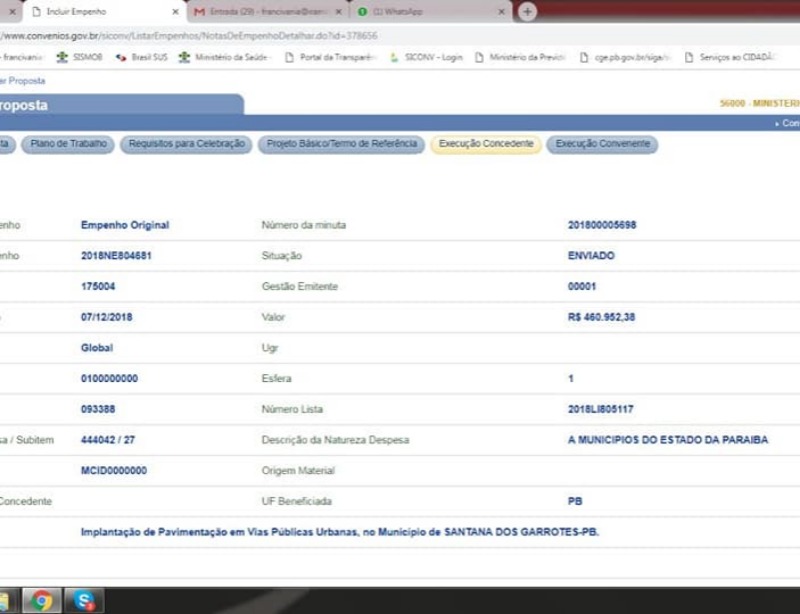
Task: Open Skype from the taskbar
Action: [x=83, y=601]
